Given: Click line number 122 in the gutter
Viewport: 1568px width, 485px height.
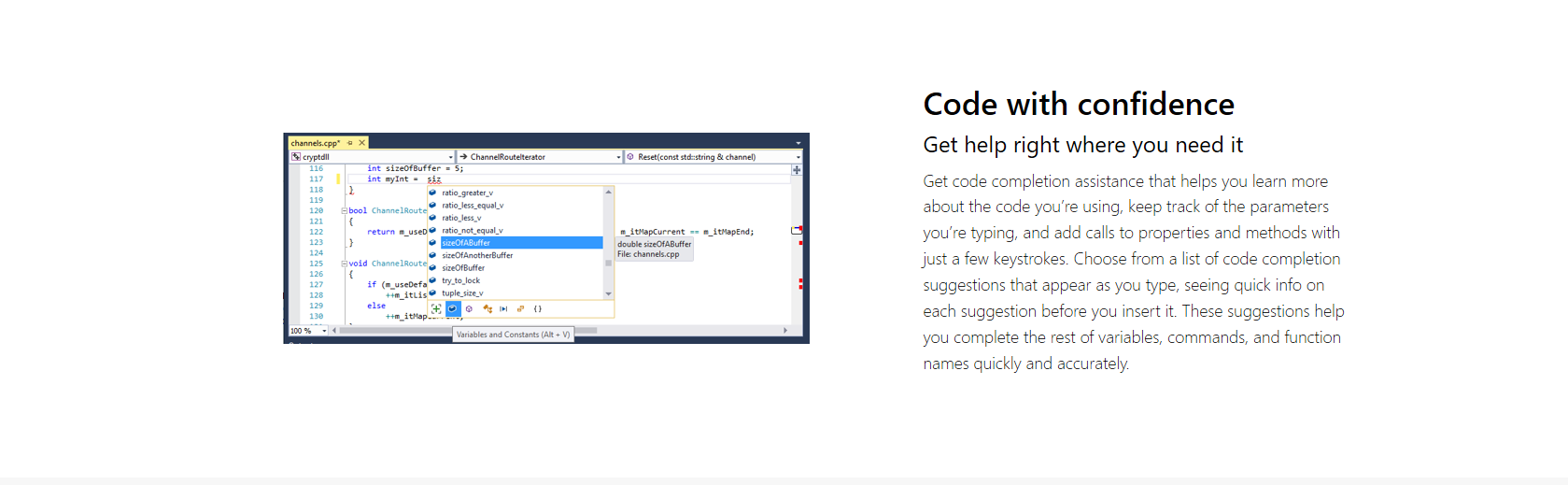Looking at the screenshot, I should click(x=317, y=232).
